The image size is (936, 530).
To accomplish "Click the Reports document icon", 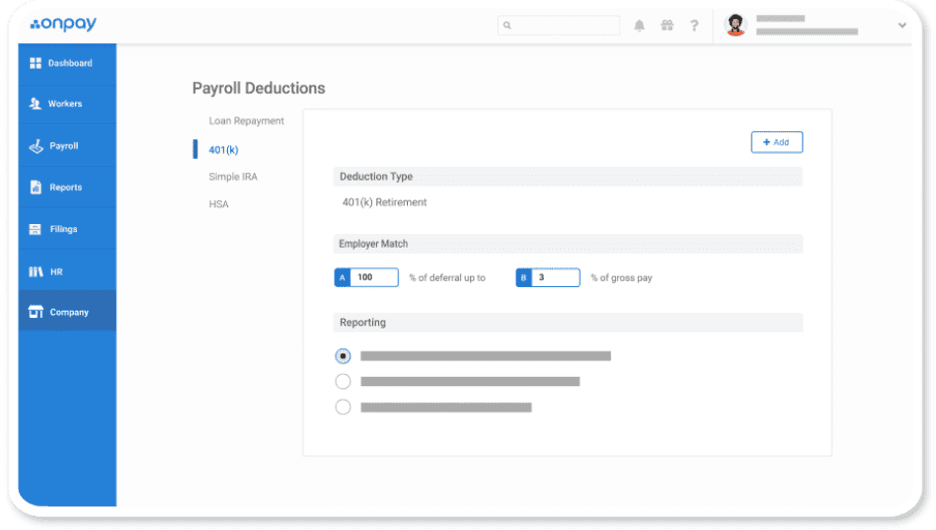I will 35,187.
